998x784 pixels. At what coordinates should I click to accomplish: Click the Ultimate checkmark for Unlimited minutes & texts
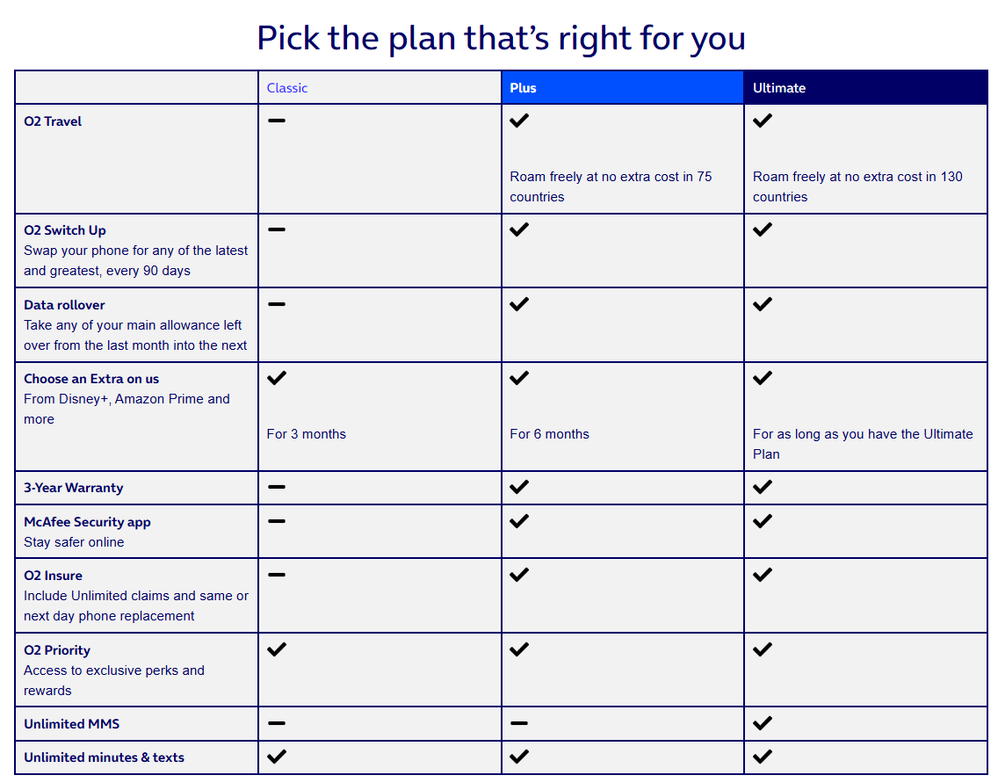click(x=762, y=756)
